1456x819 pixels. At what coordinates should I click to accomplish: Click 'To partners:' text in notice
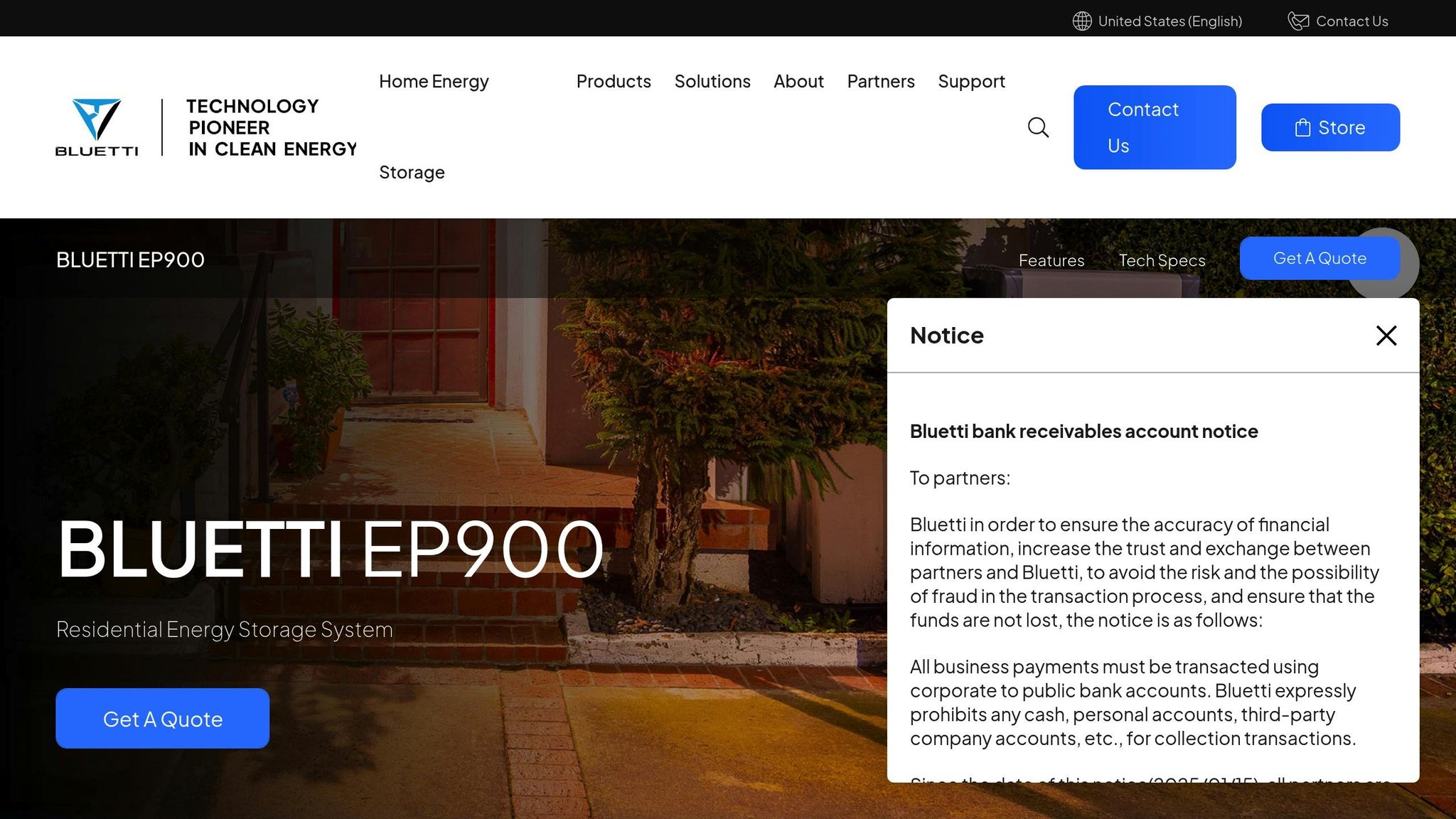click(x=960, y=478)
